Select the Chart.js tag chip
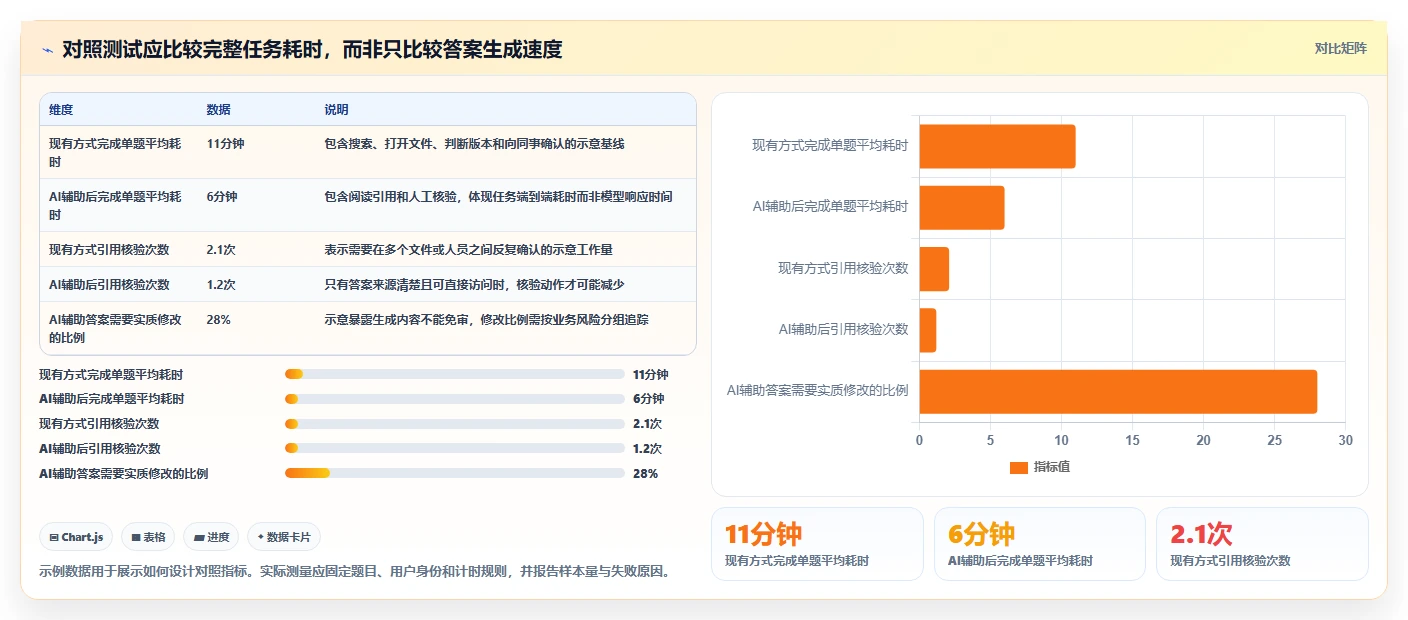This screenshot has width=1408, height=620. click(x=77, y=537)
